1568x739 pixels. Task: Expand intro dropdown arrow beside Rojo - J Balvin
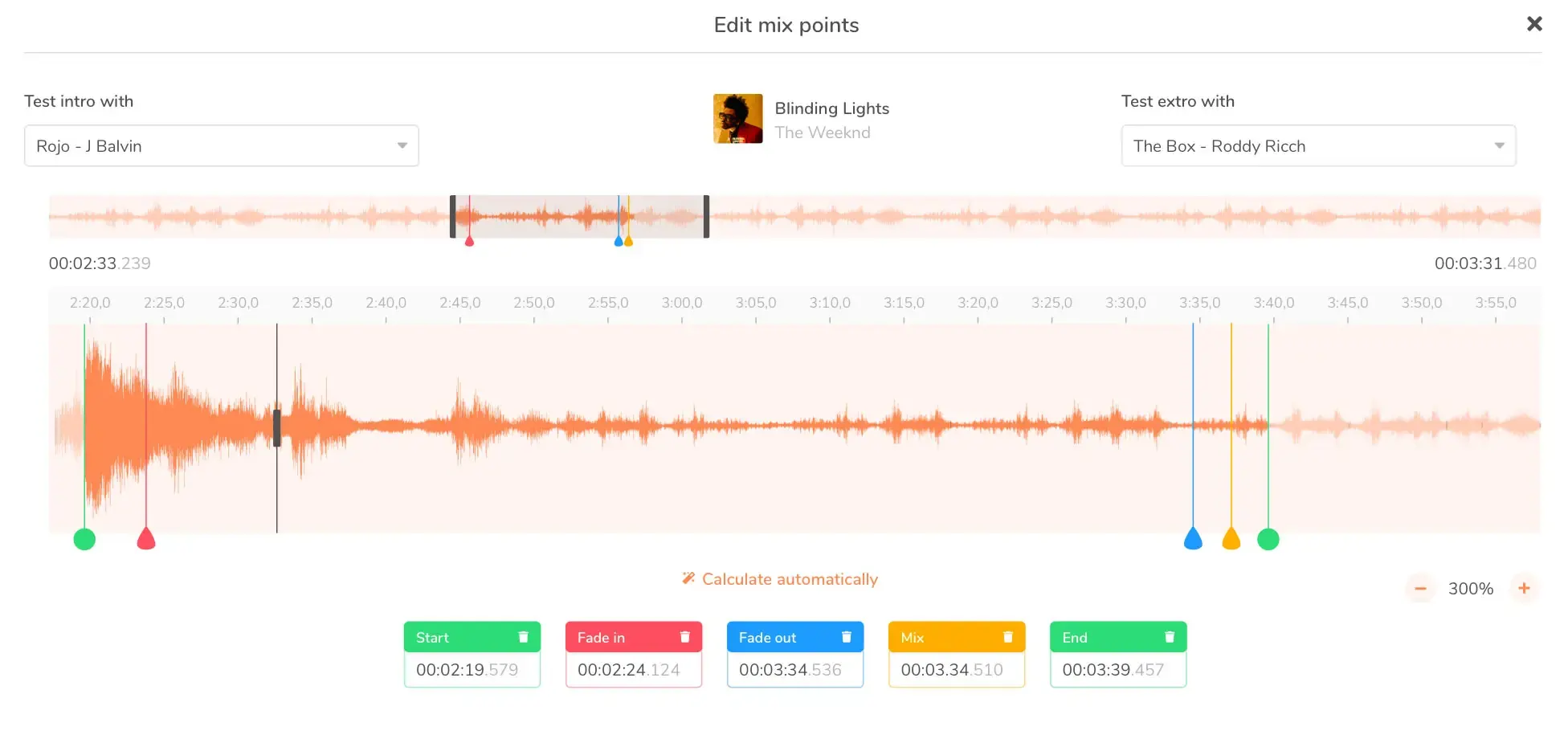[x=402, y=145]
